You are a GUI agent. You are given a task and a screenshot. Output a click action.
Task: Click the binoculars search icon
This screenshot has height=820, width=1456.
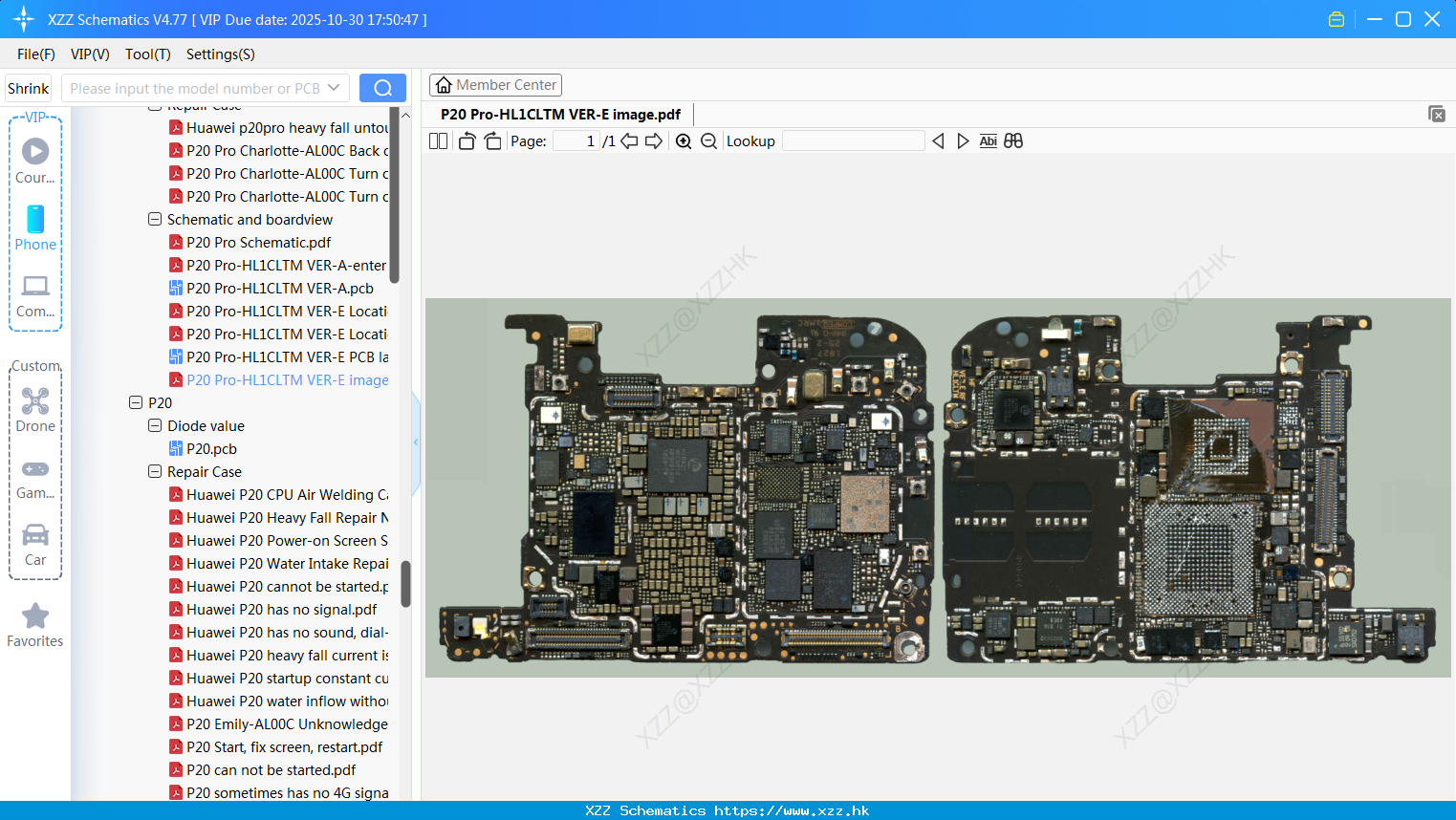point(1013,141)
